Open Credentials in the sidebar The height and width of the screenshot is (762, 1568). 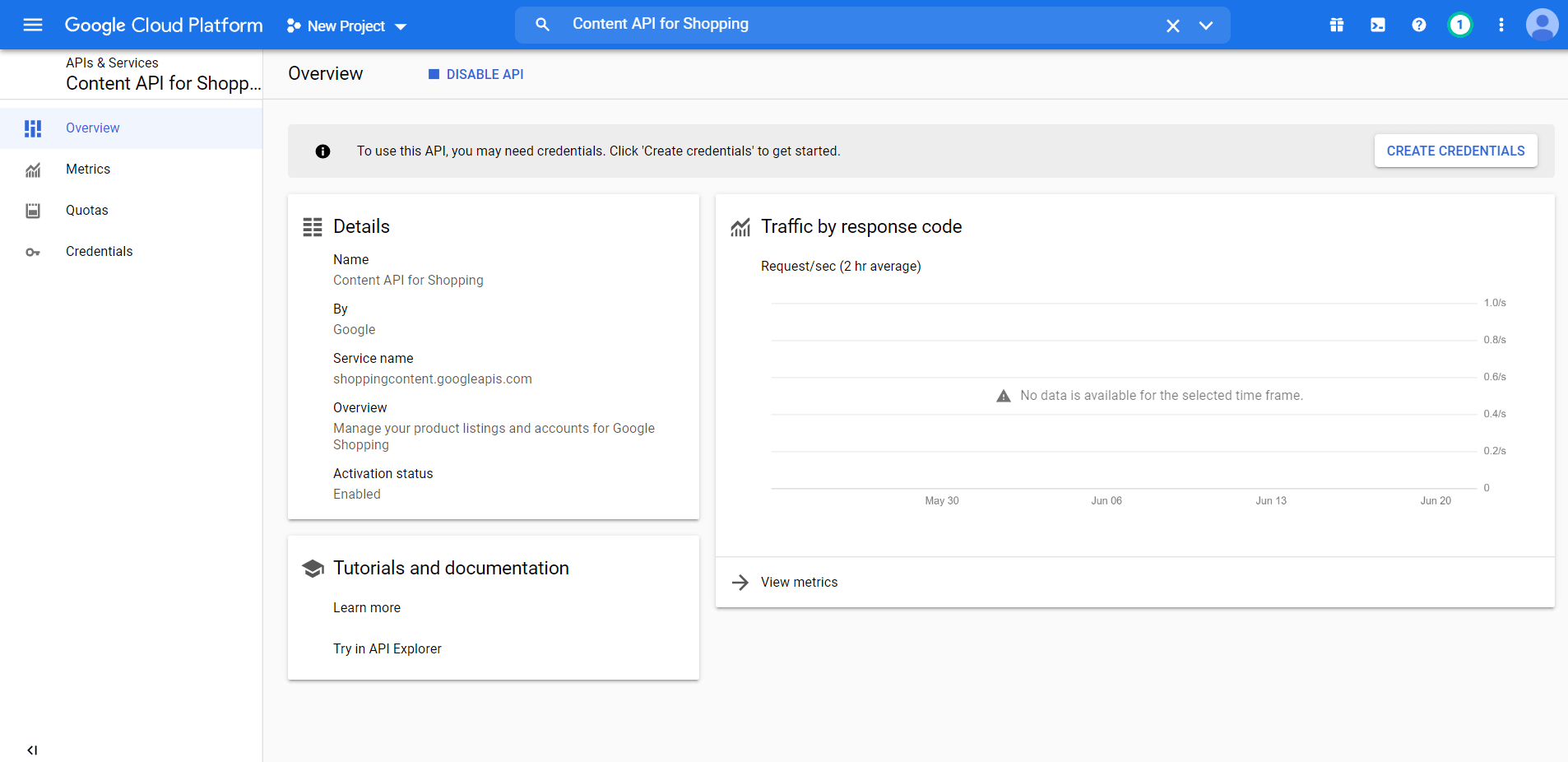tap(132, 252)
